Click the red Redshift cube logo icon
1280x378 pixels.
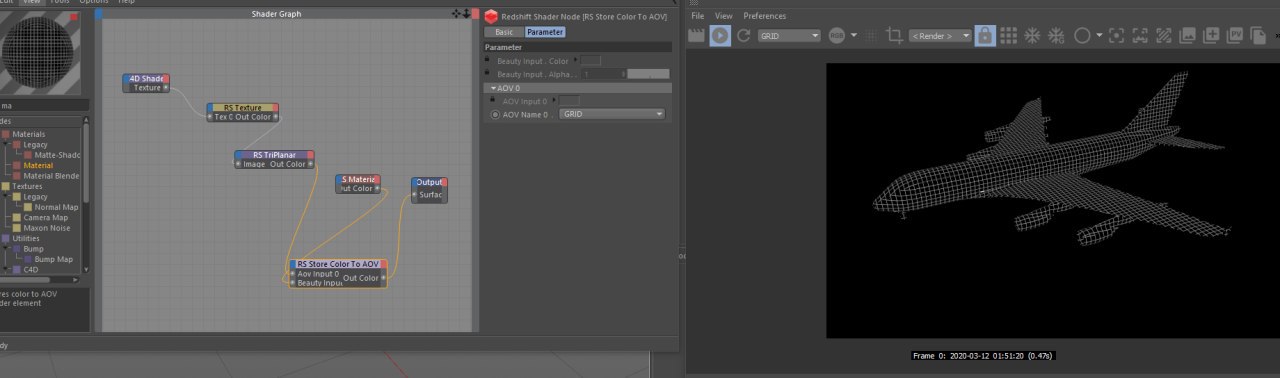click(491, 16)
